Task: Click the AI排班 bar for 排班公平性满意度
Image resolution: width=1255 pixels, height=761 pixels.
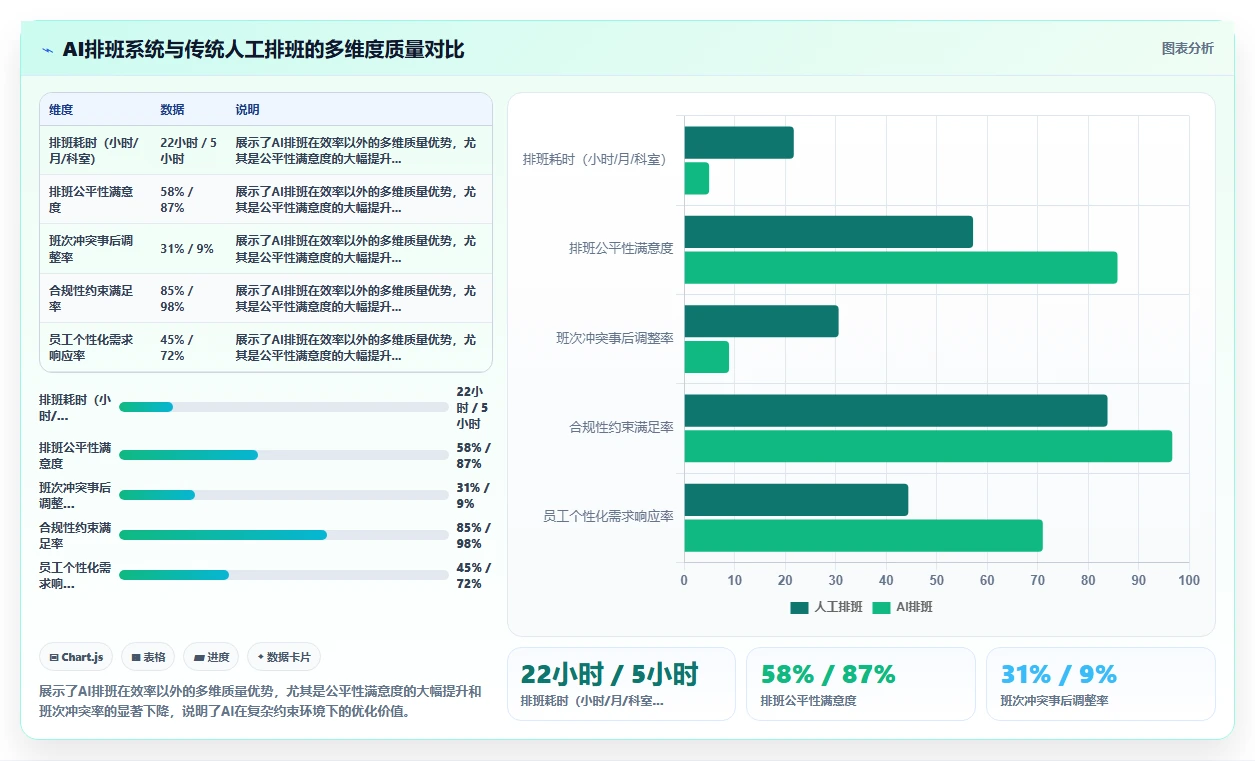Action: [x=901, y=268]
